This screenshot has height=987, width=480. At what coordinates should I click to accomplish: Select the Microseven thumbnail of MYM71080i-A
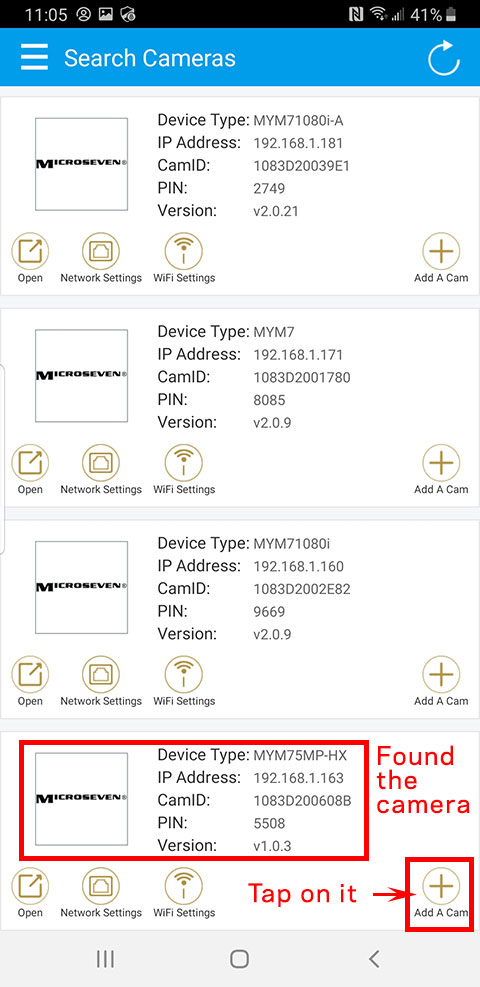tap(81, 164)
